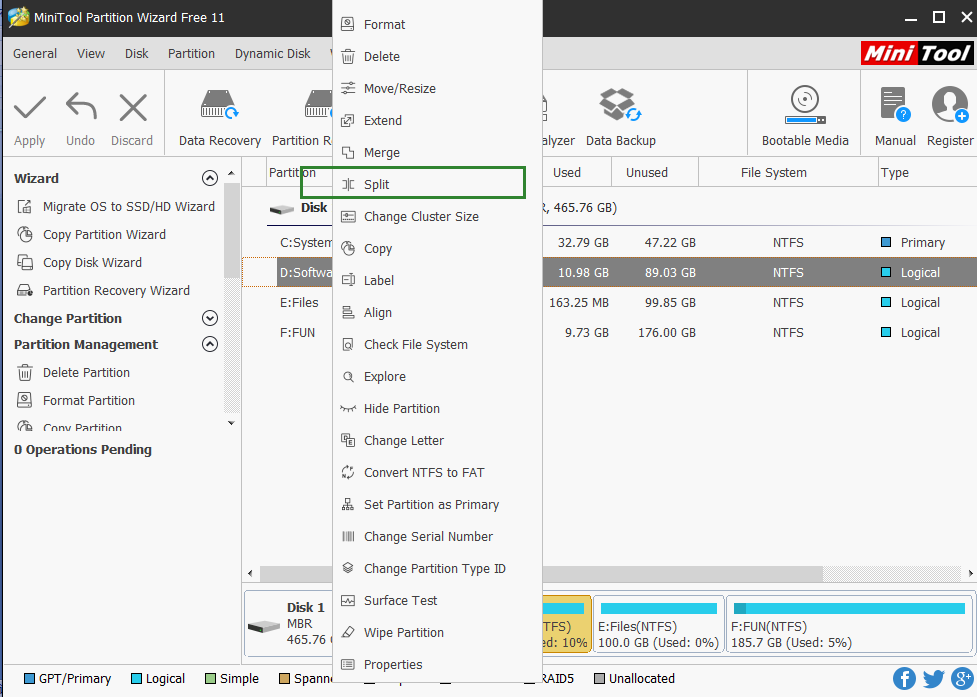Select Disk 1 MBR in disk map
The width and height of the screenshot is (977, 697).
[x=288, y=625]
